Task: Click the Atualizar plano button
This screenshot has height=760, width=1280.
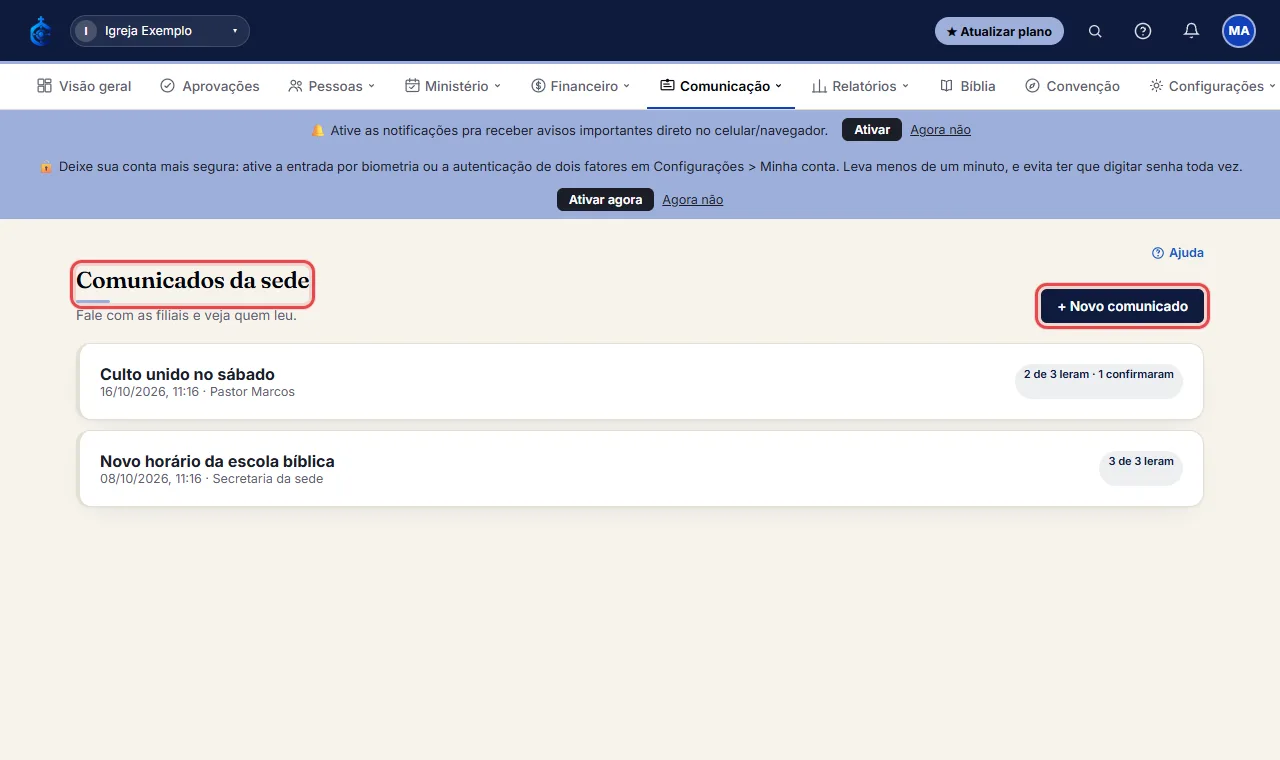Action: click(x=999, y=31)
